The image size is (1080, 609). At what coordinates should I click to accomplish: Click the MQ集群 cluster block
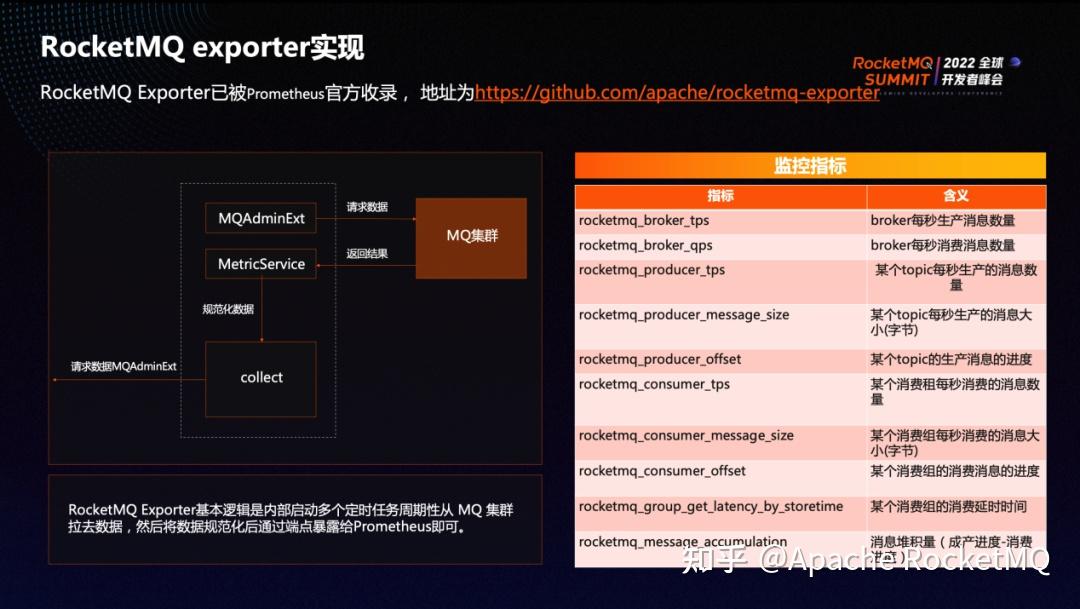[470, 237]
